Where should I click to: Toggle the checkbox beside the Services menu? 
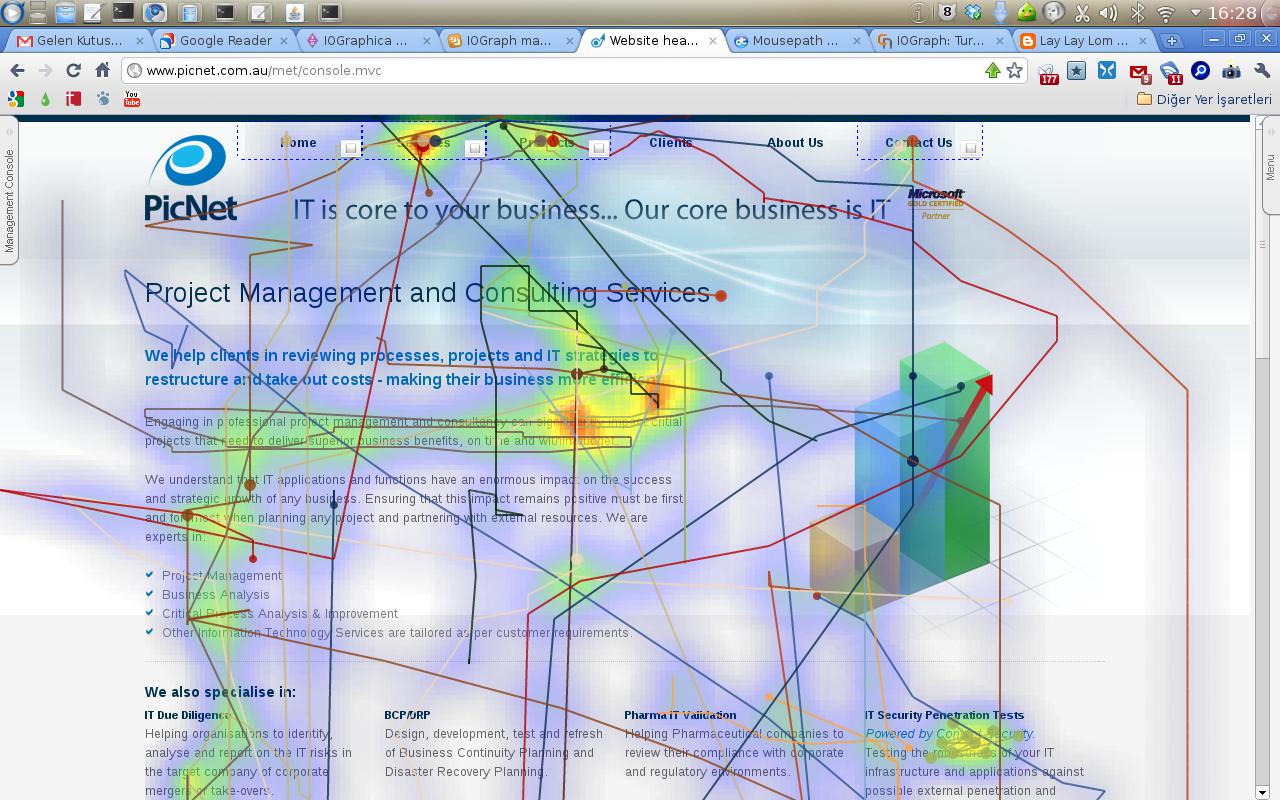(x=474, y=148)
